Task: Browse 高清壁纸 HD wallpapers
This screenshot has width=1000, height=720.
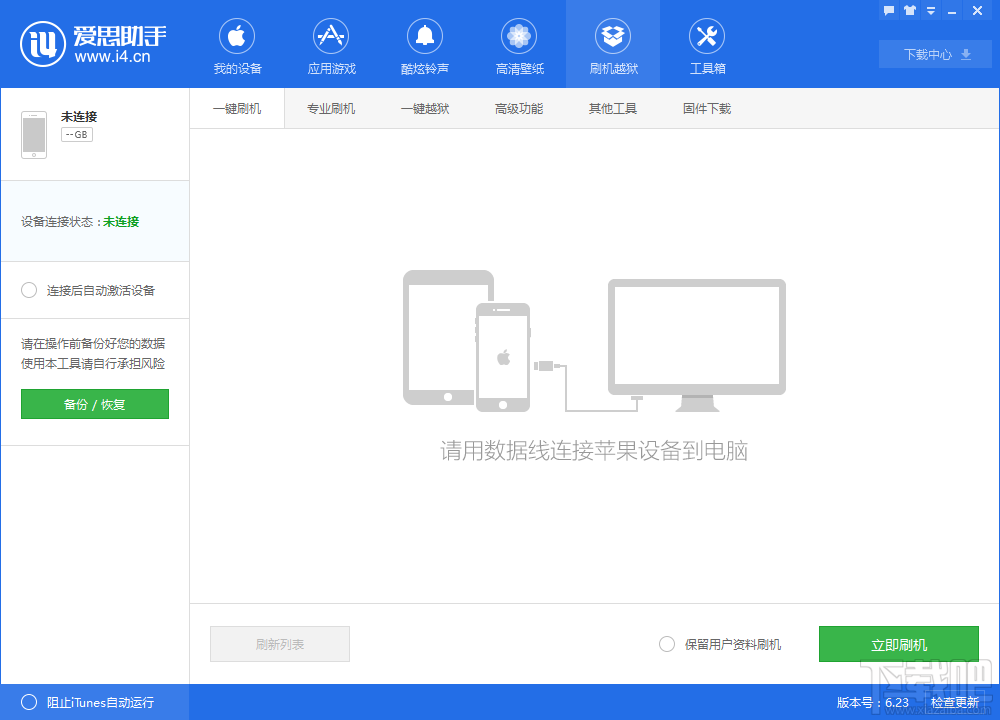Action: (519, 44)
